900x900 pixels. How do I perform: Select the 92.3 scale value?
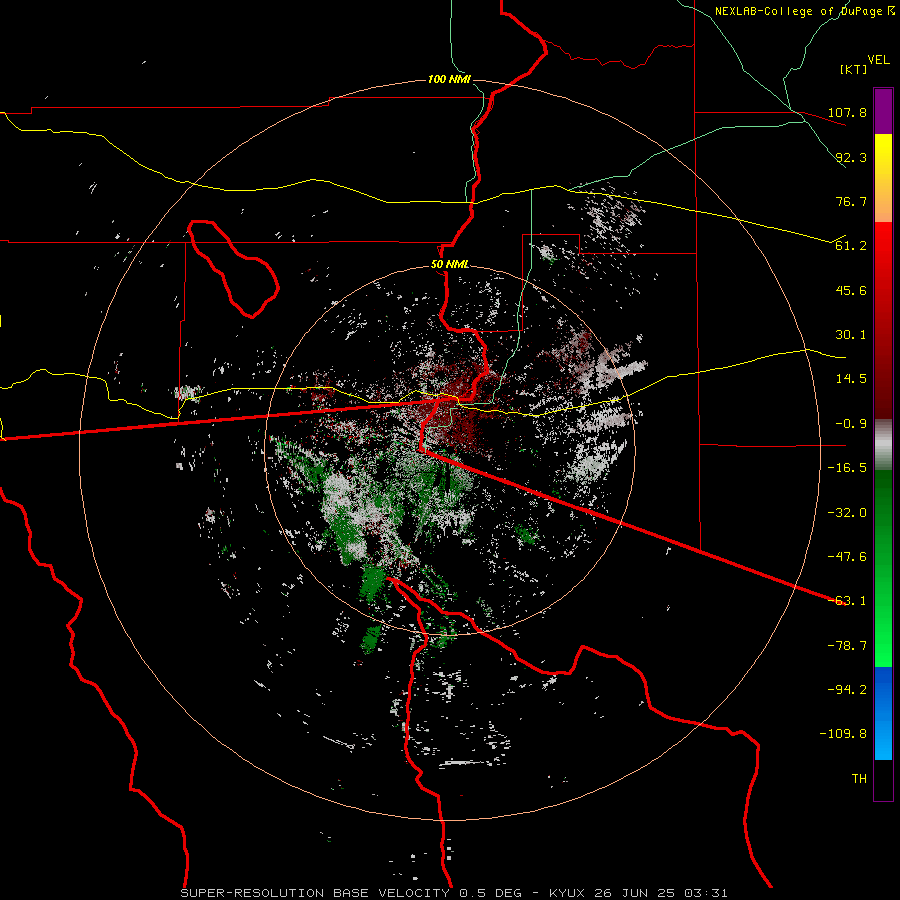pyautogui.click(x=851, y=157)
